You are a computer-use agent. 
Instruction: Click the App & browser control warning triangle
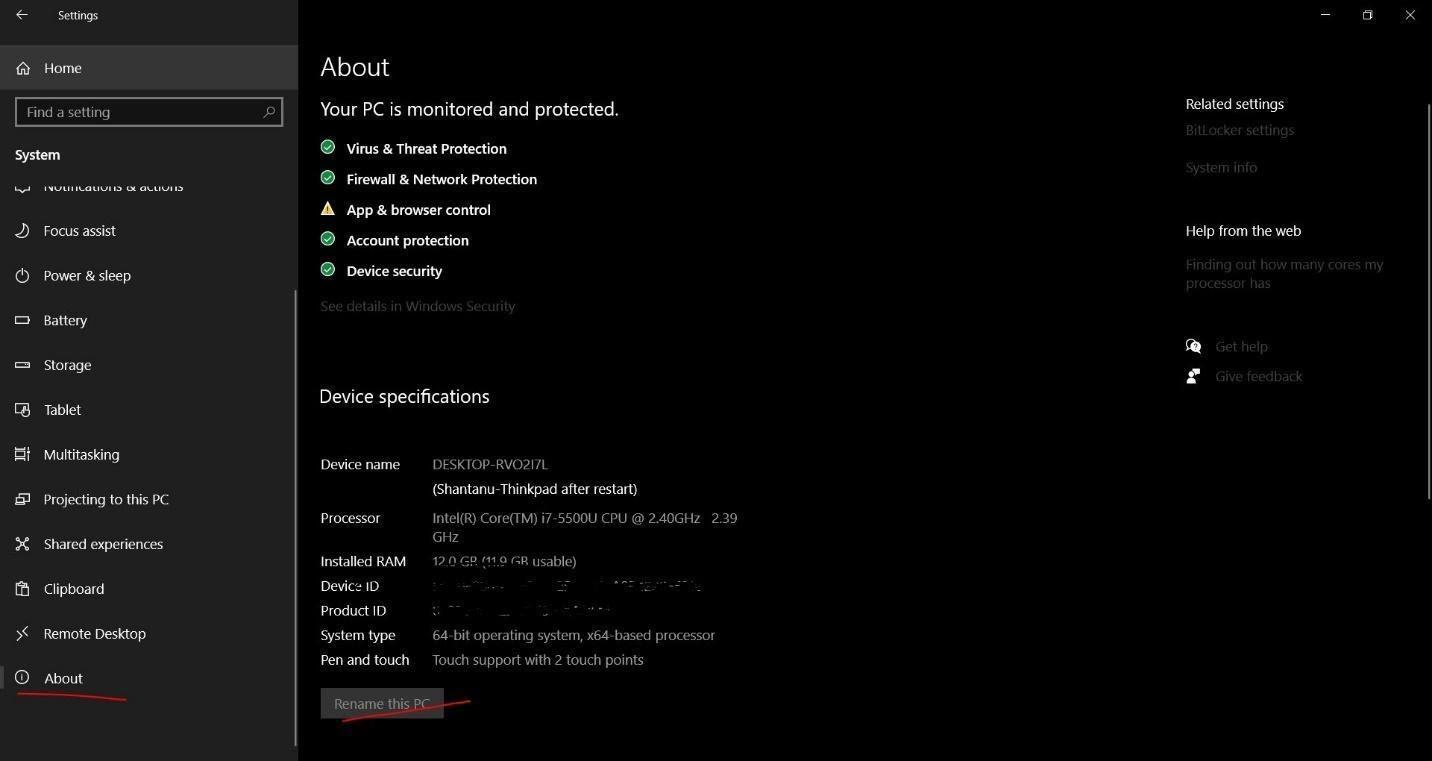click(328, 208)
